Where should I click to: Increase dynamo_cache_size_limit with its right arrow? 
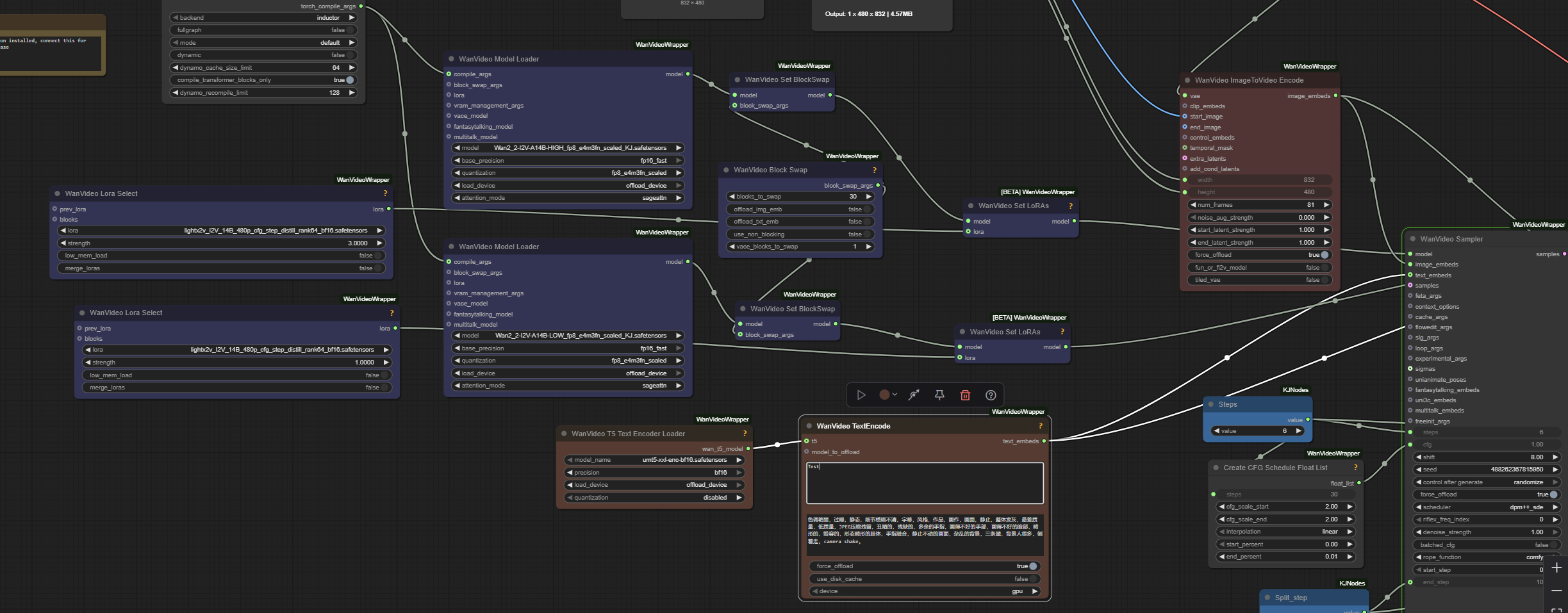coord(351,68)
